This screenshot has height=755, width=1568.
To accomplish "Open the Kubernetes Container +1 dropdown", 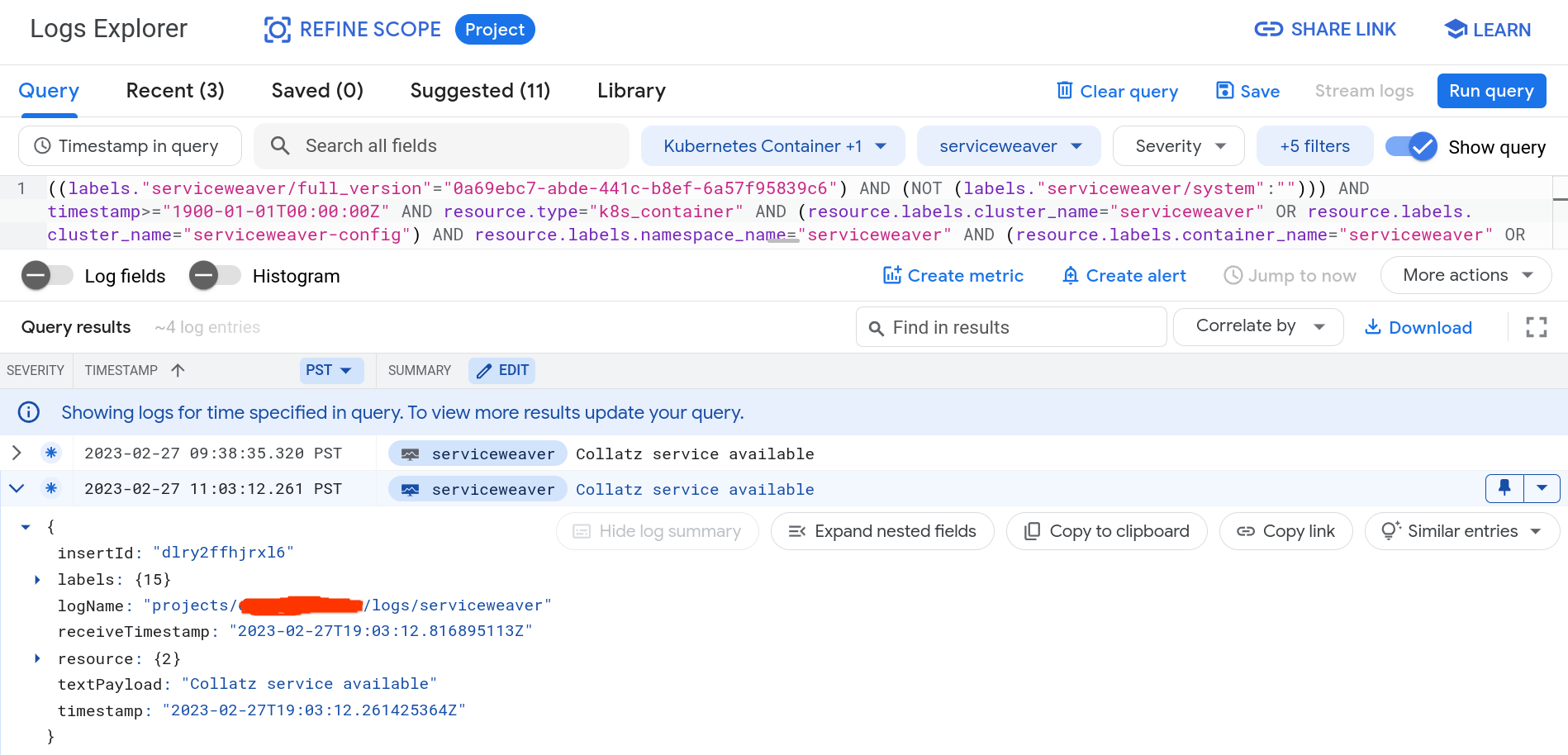I will 773,146.
